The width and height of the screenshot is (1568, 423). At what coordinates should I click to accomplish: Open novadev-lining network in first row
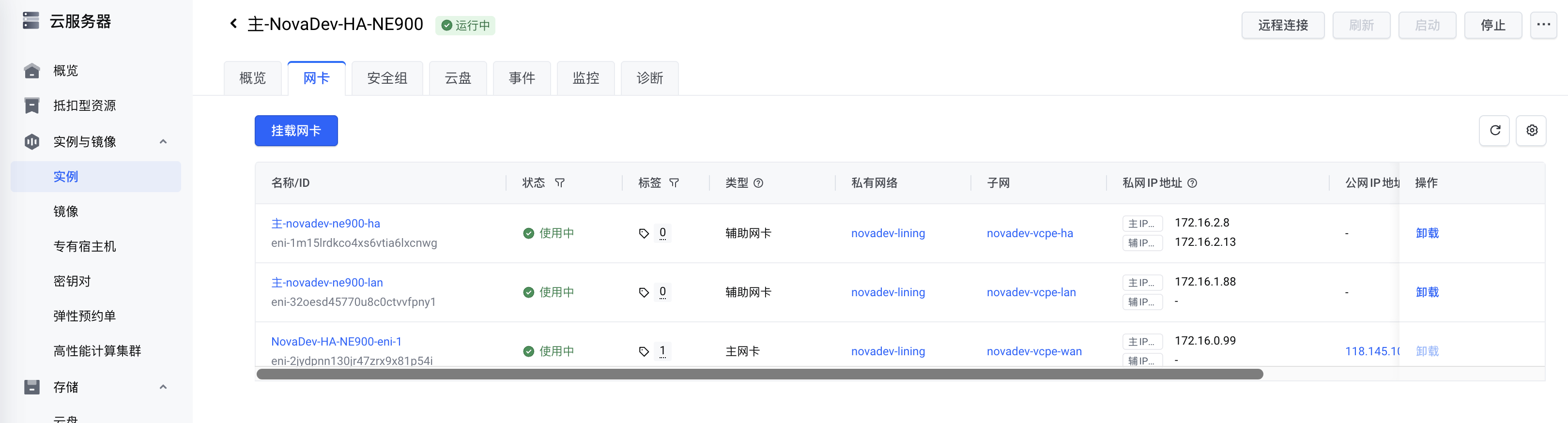888,233
